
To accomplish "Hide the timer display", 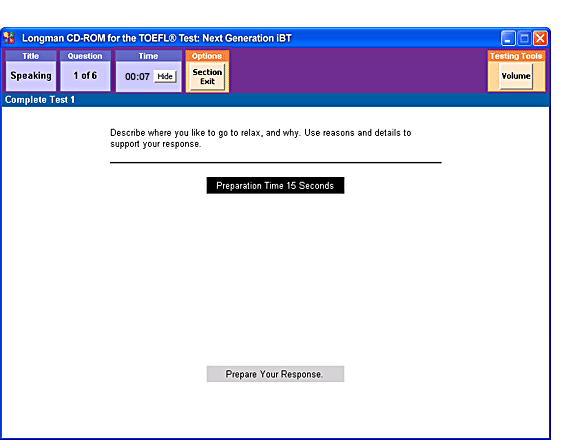I will 165,76.
